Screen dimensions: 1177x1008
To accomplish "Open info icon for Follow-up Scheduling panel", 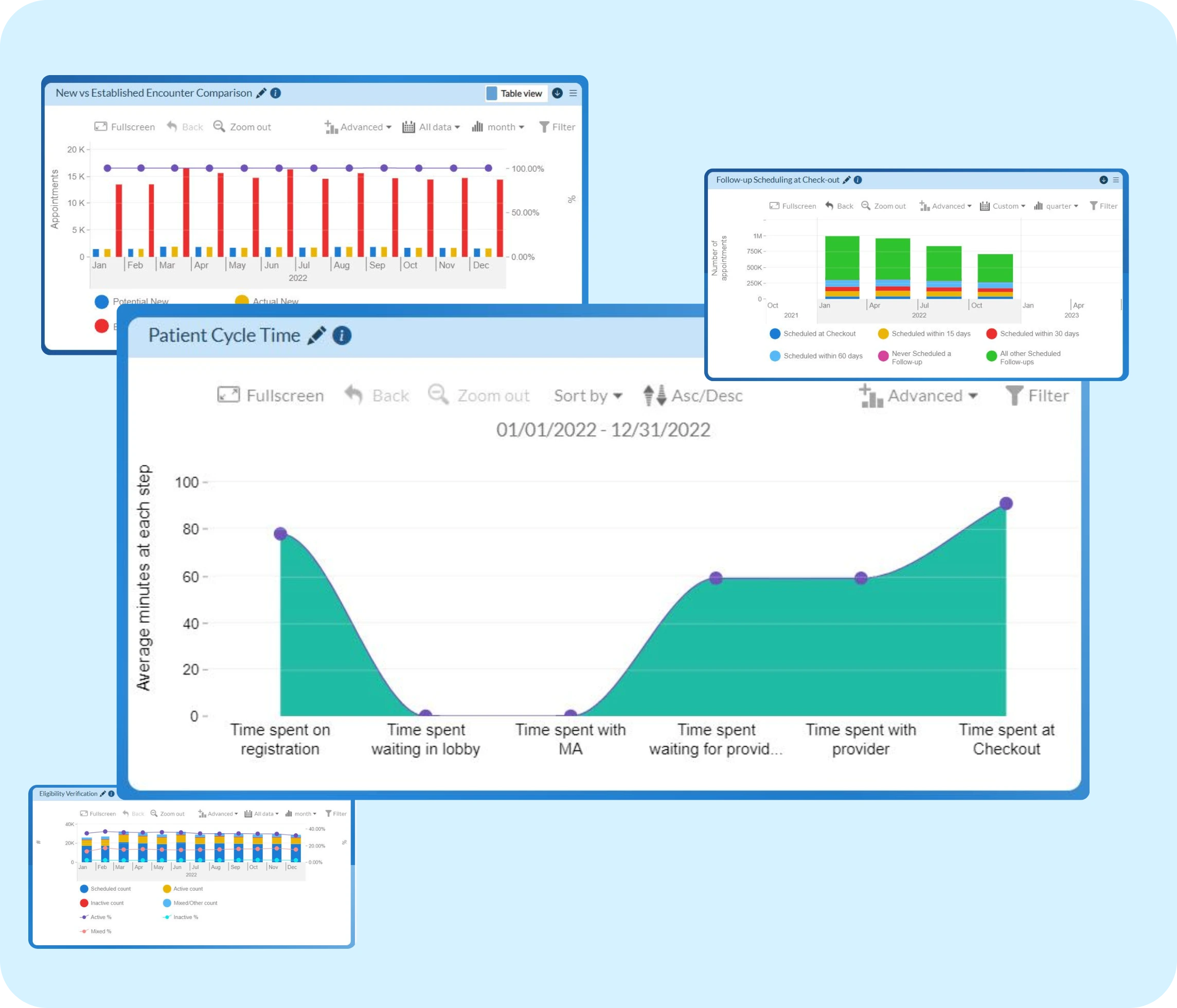I will [858, 180].
